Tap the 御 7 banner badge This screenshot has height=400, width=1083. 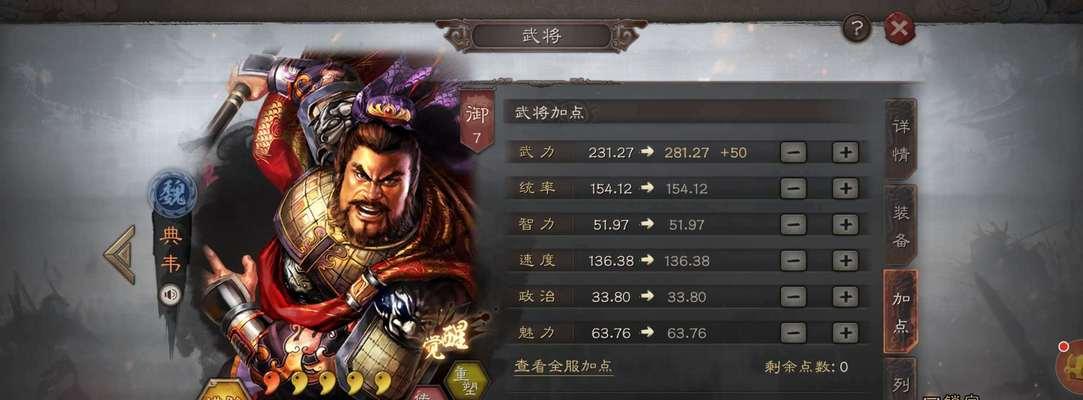pos(477,122)
